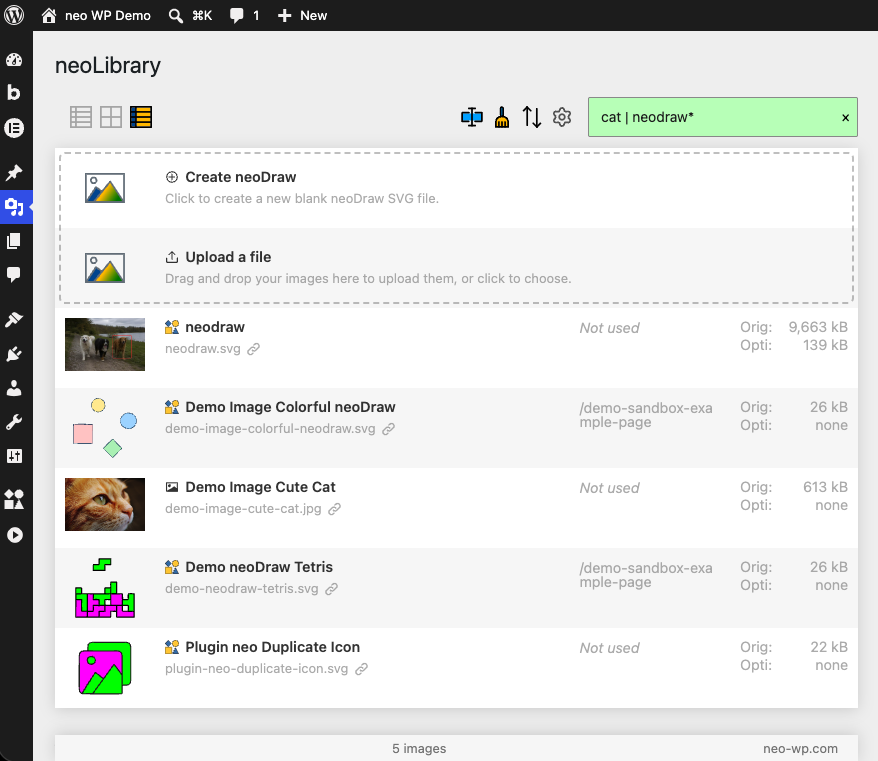
Task: Click Create neoDraw
Action: (x=240, y=177)
